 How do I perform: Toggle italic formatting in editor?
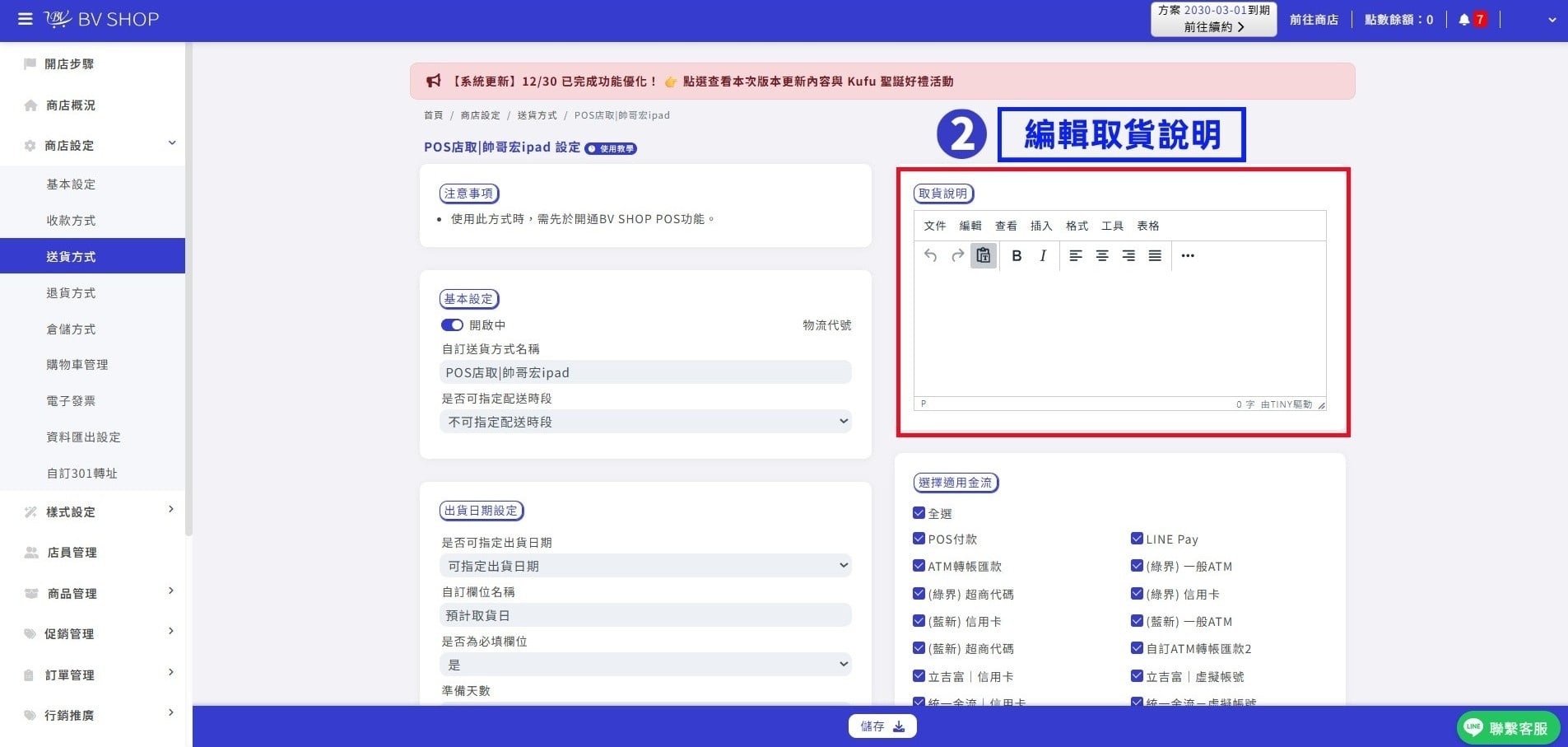point(1043,255)
